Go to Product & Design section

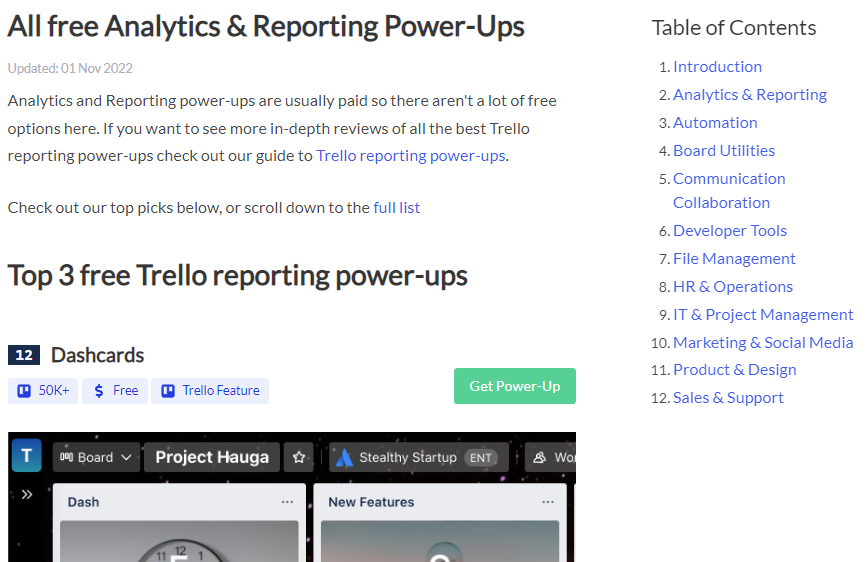[735, 370]
